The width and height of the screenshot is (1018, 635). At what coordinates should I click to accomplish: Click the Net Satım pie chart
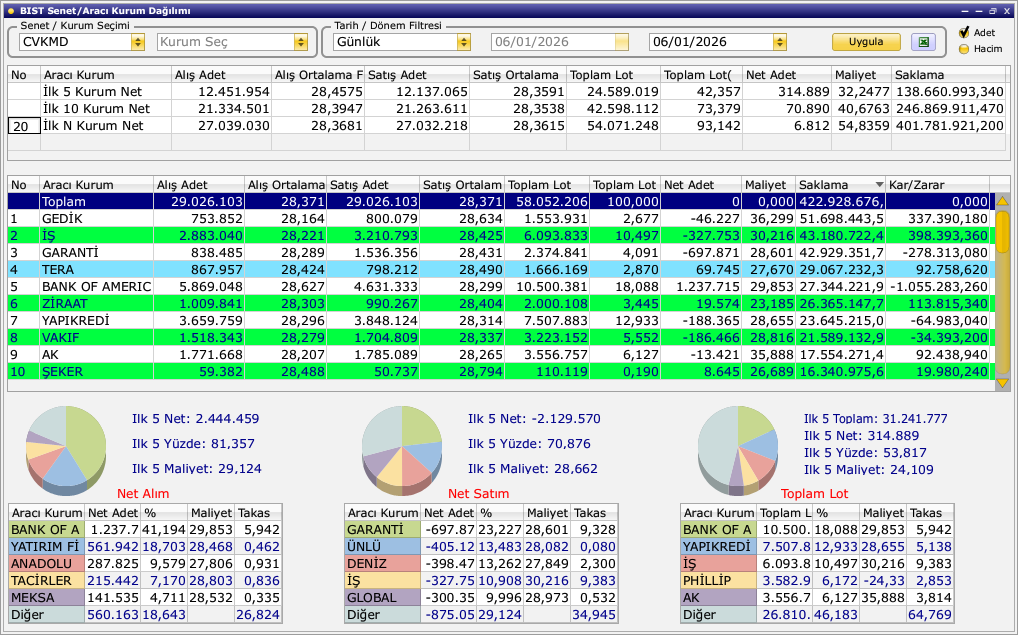pyautogui.click(x=402, y=449)
